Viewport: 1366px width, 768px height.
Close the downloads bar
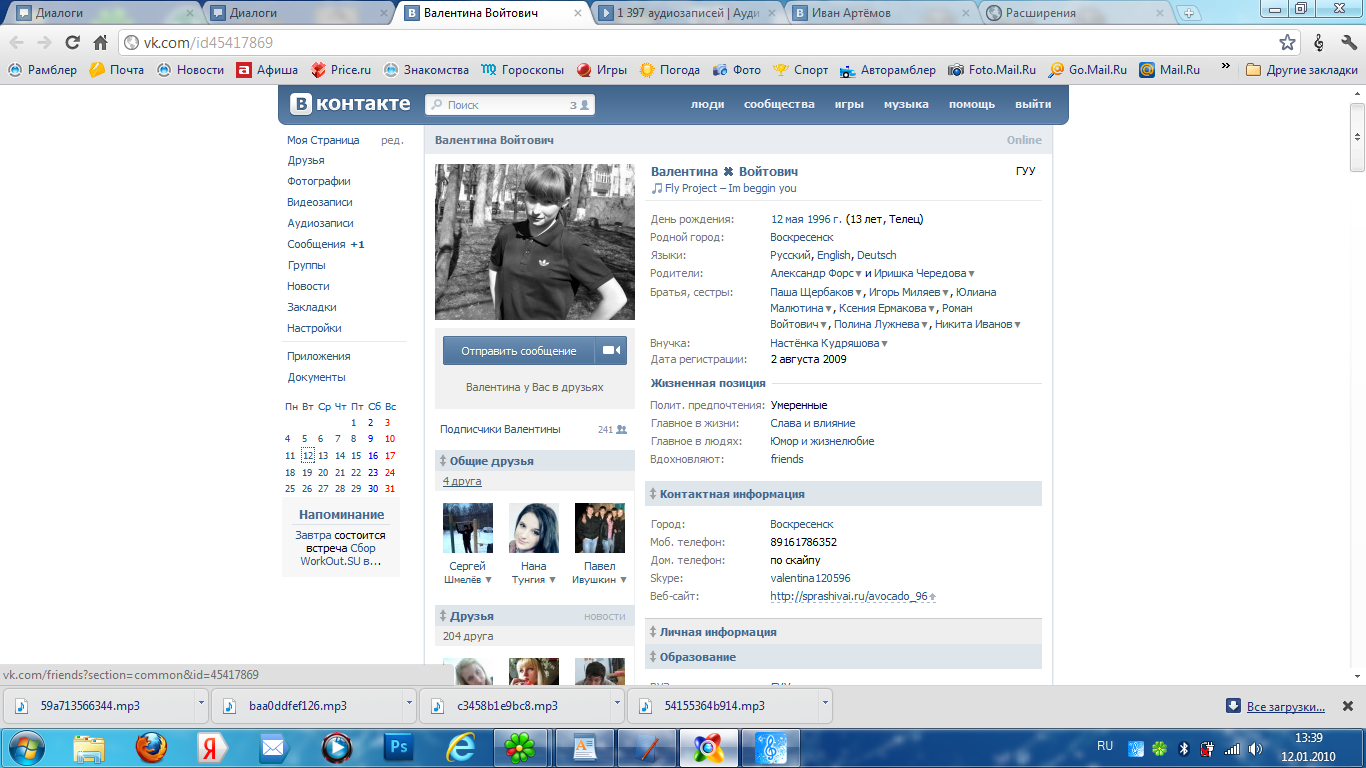coord(1346,706)
